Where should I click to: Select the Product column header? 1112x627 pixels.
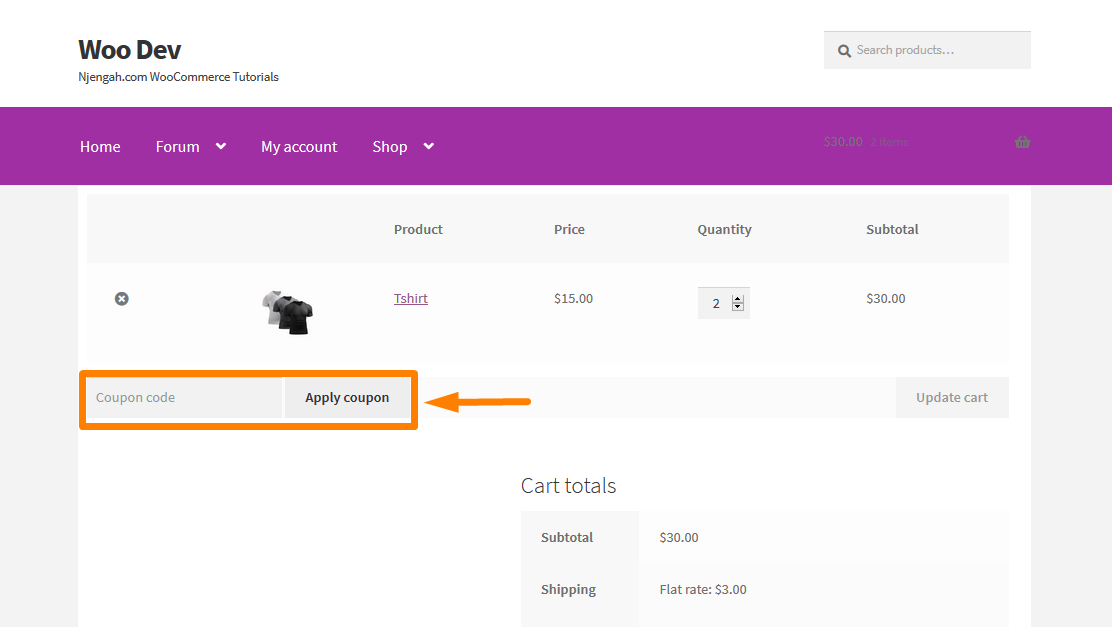(418, 229)
